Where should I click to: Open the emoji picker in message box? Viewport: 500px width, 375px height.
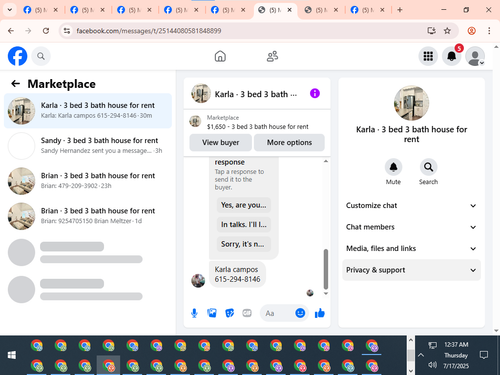[300, 313]
